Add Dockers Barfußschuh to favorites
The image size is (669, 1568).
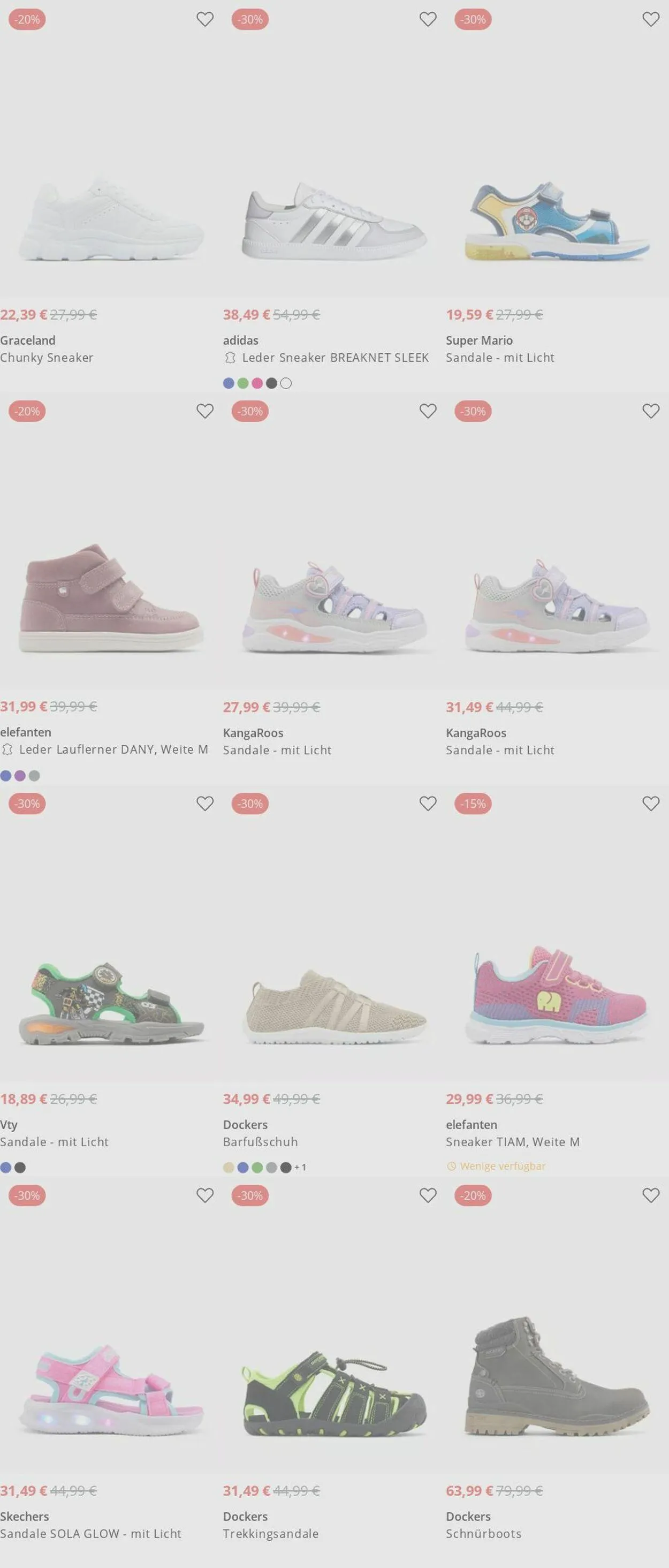point(428,804)
